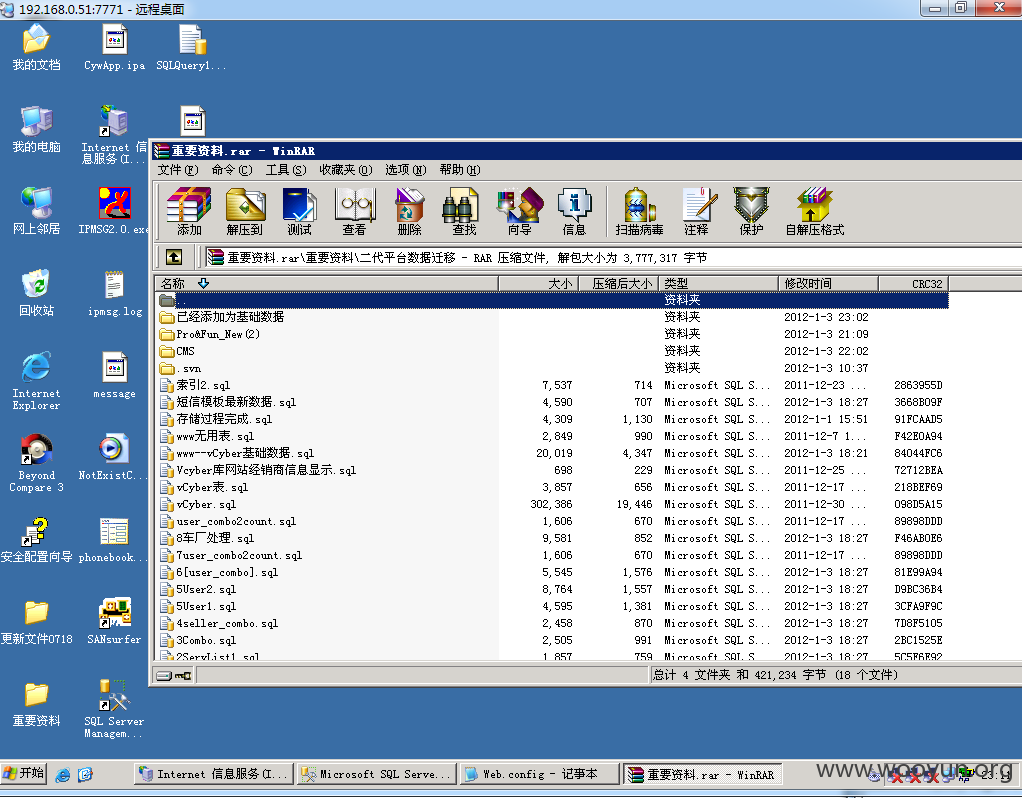Select the ipmsg.log desktop file
The width and height of the screenshot is (1022, 798).
click(115, 293)
